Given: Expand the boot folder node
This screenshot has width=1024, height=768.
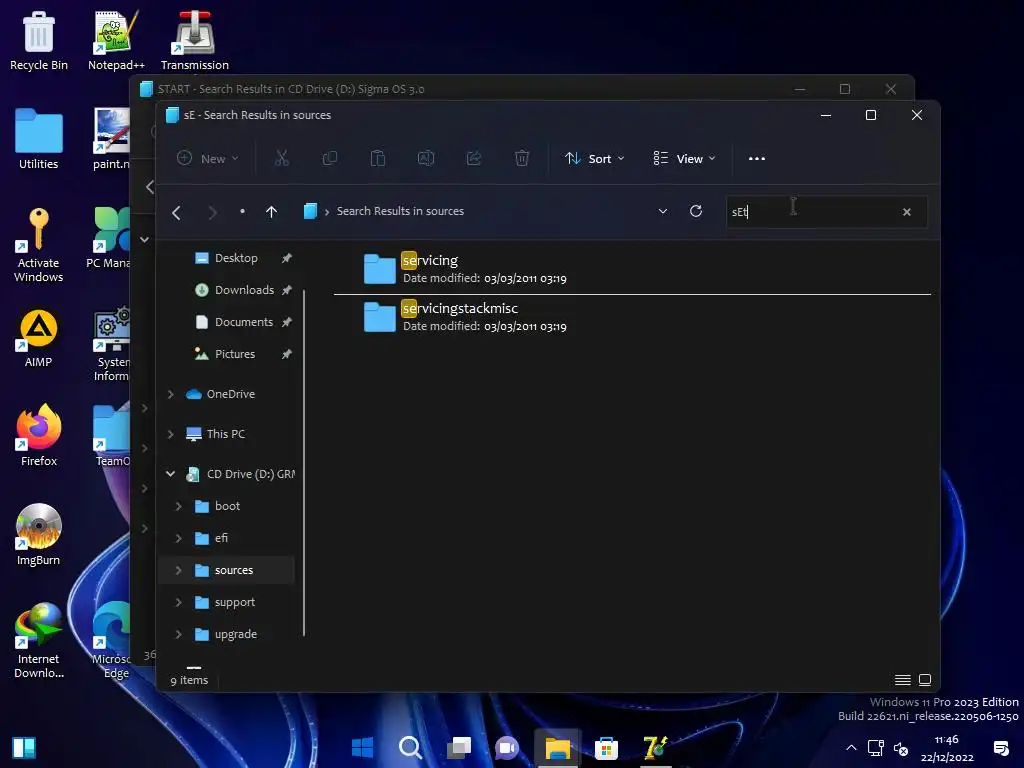Looking at the screenshot, I should coord(178,506).
